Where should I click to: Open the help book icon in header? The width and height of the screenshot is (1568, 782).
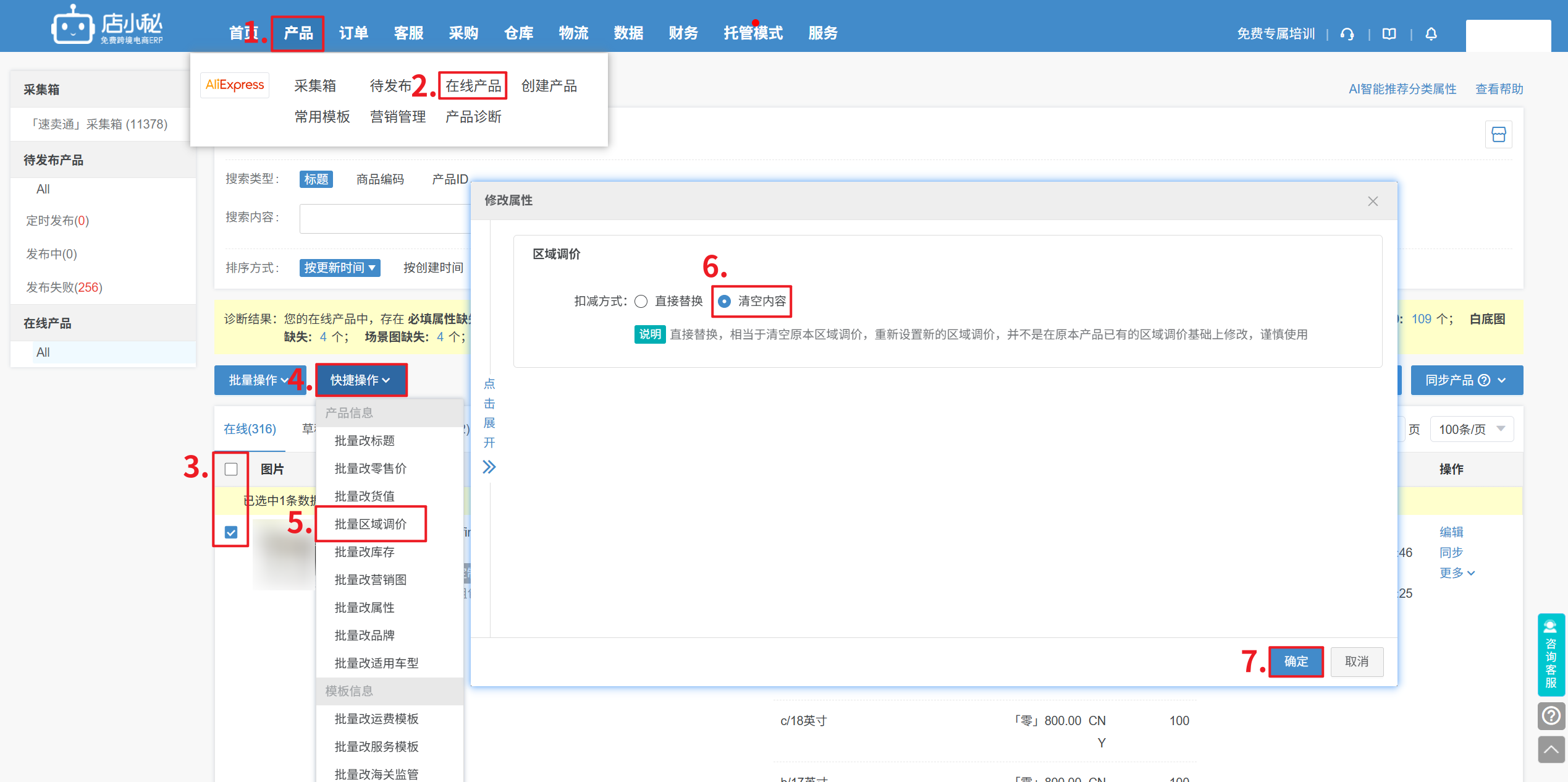1389,34
